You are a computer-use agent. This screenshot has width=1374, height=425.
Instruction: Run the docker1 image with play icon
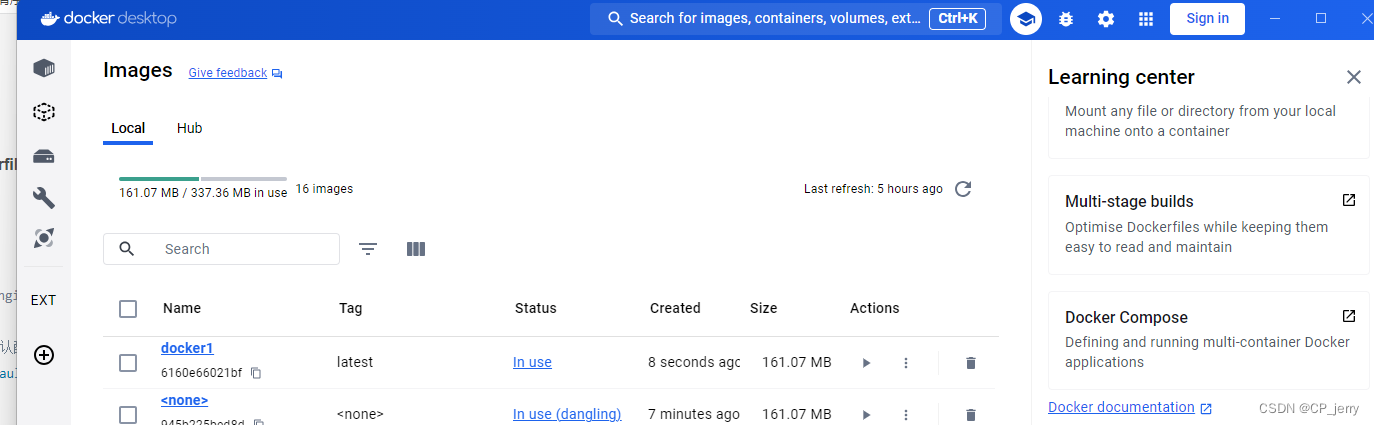[x=866, y=363]
